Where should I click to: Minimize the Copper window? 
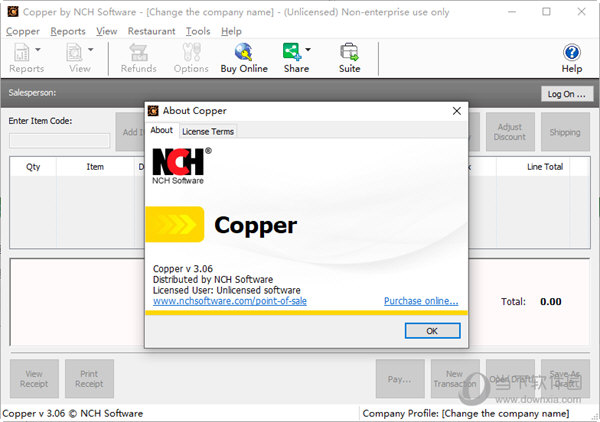pos(512,12)
